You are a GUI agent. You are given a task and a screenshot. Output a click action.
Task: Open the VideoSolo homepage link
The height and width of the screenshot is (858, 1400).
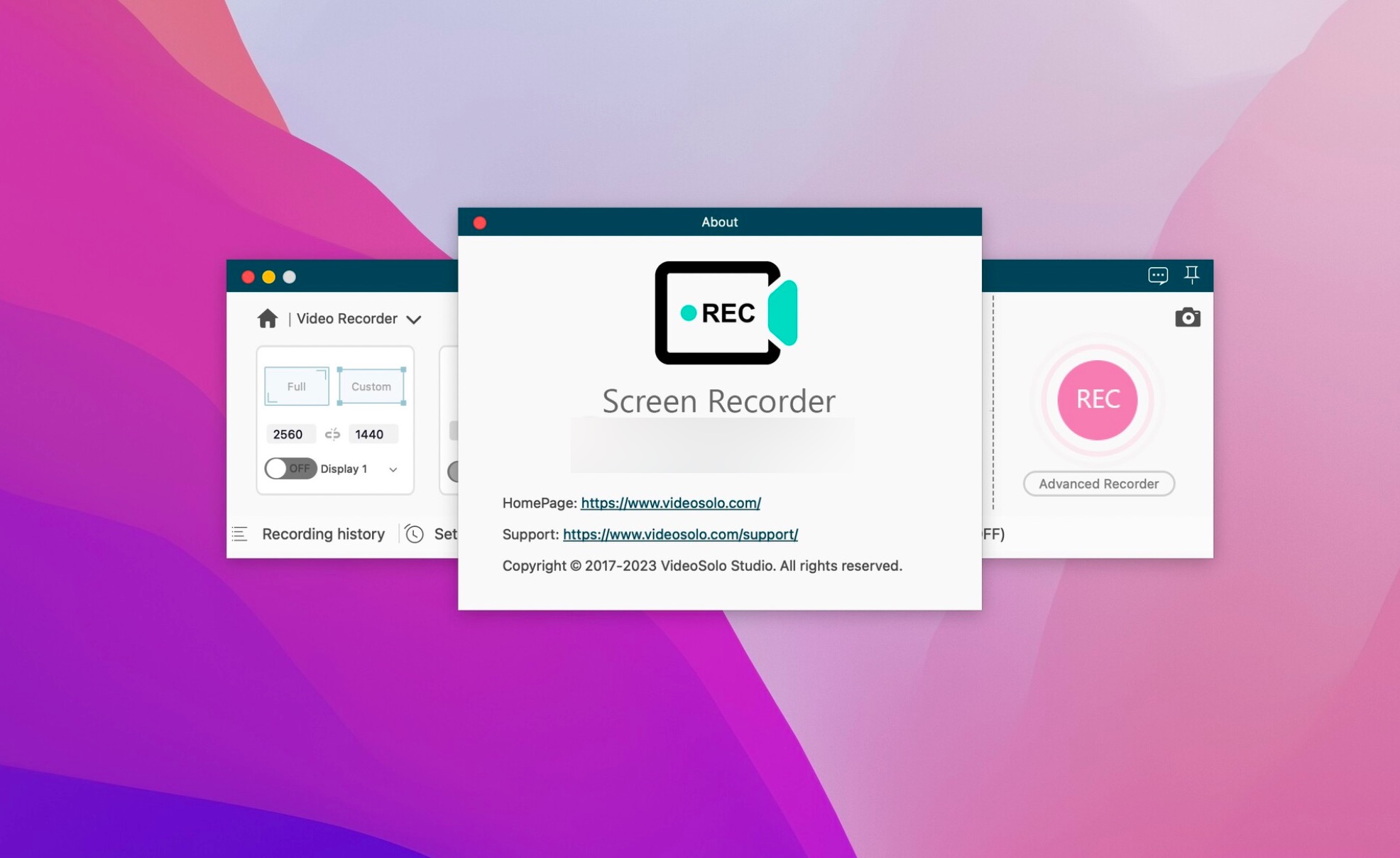[671, 503]
